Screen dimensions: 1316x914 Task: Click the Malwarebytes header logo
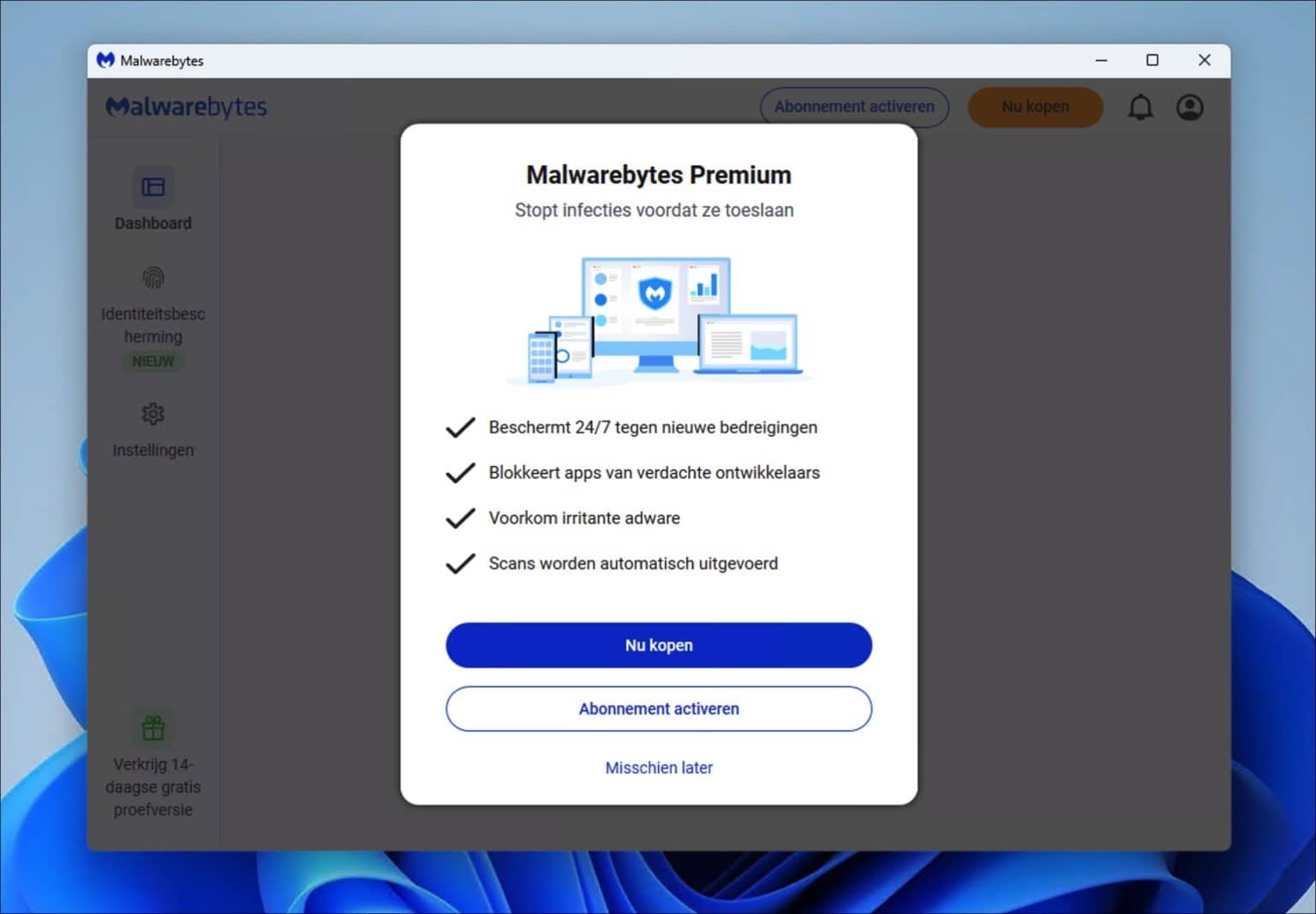tap(186, 107)
